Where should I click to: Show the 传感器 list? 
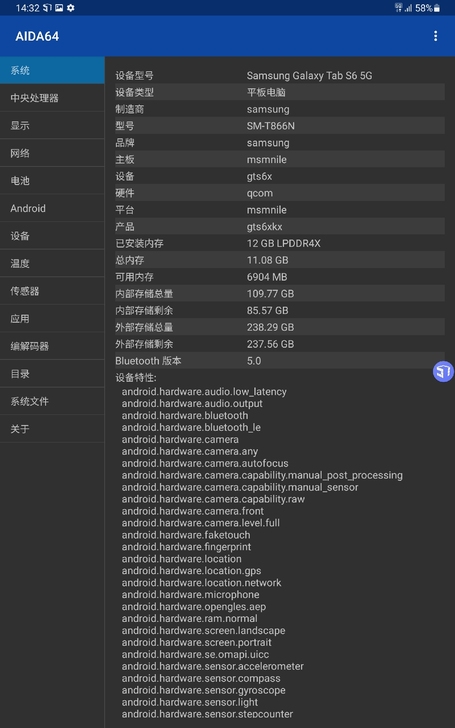click(x=52, y=291)
